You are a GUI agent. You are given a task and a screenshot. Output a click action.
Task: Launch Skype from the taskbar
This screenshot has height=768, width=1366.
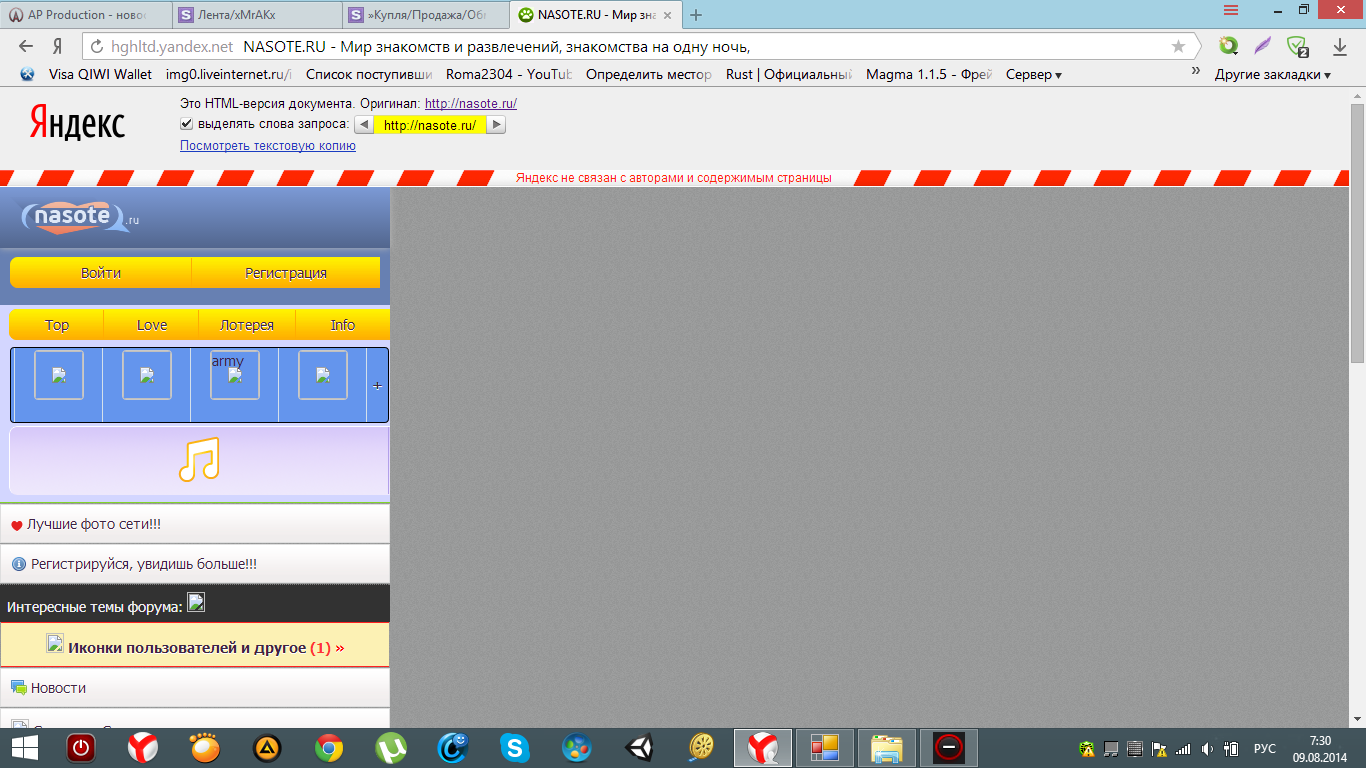click(515, 747)
